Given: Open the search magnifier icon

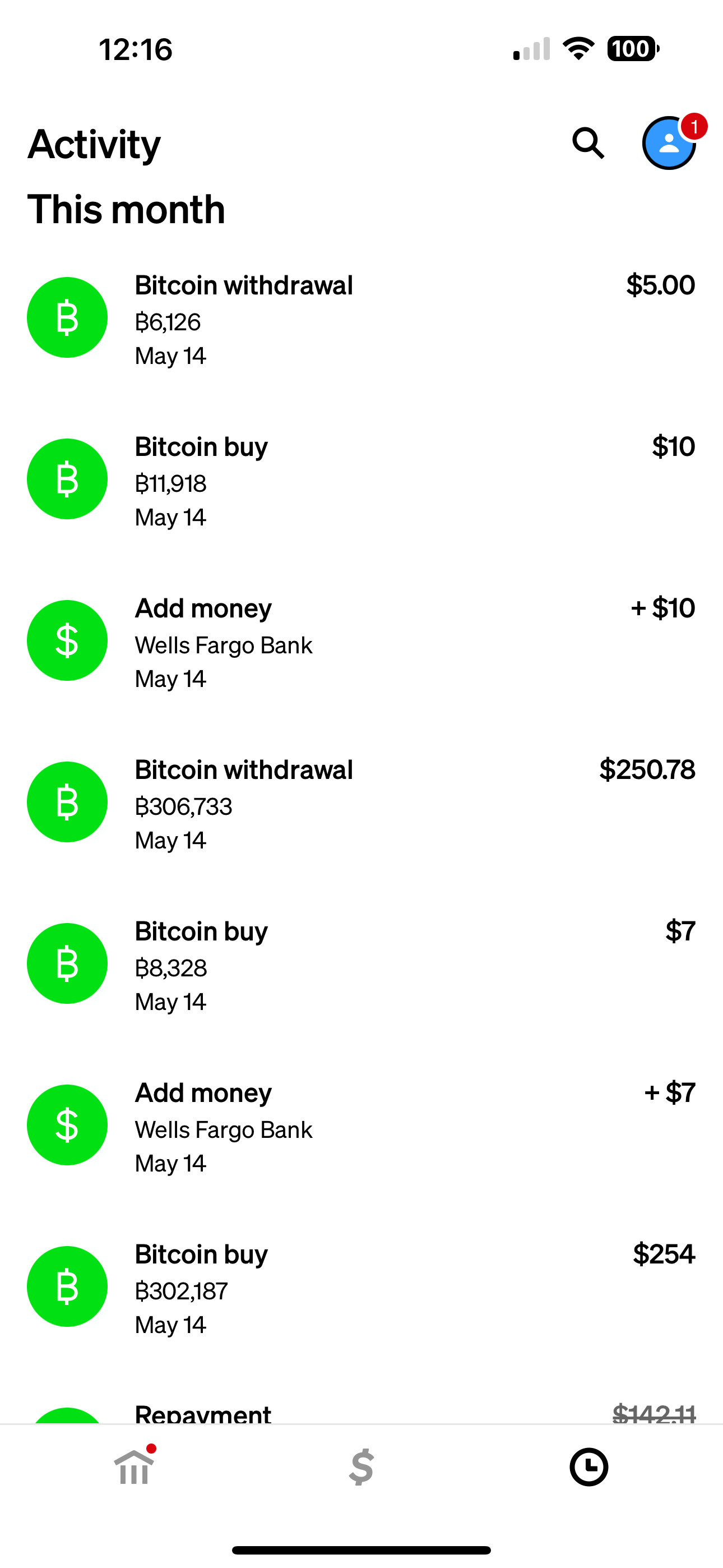Looking at the screenshot, I should click(588, 144).
